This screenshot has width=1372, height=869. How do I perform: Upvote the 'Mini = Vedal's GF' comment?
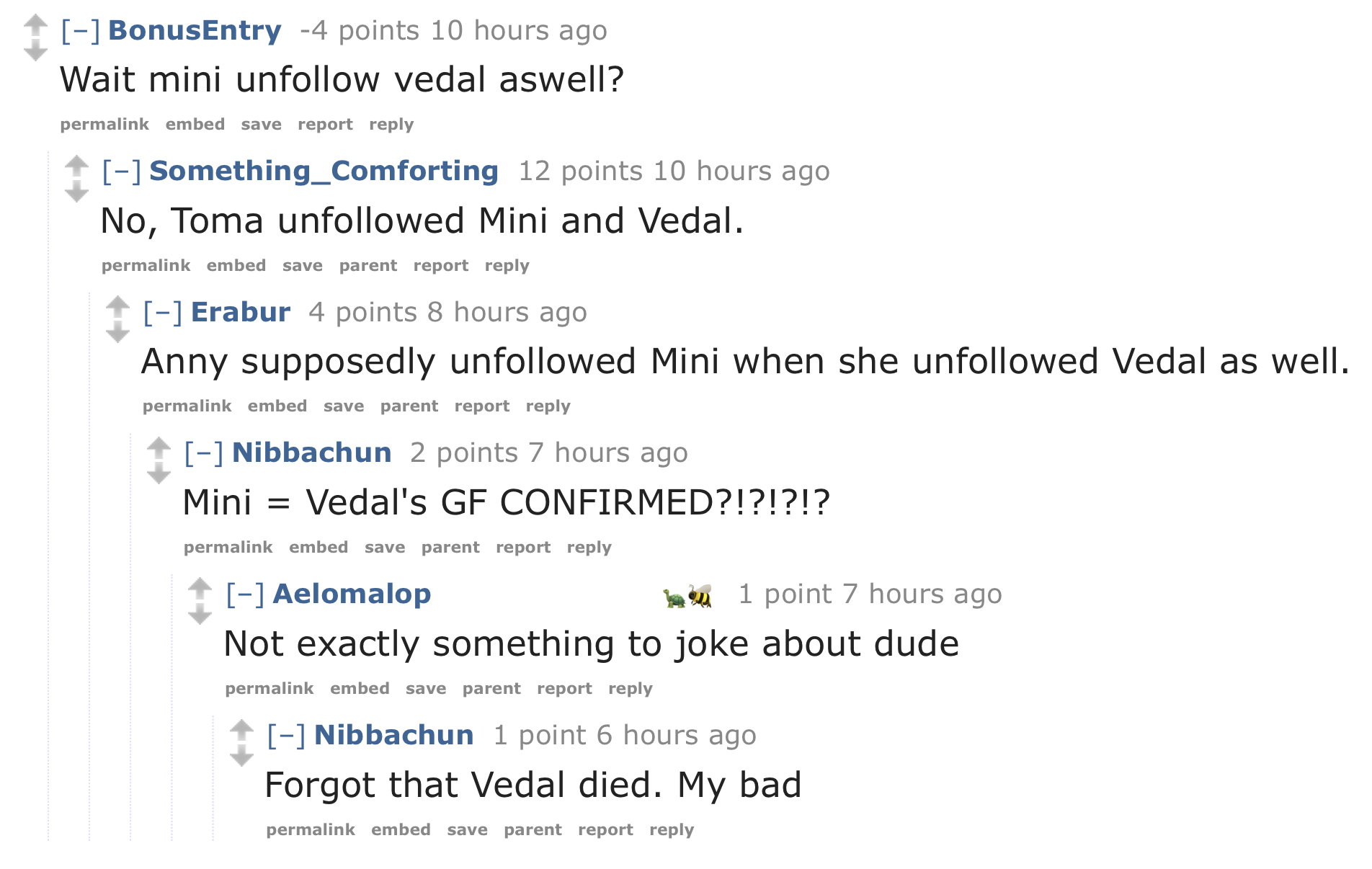(x=159, y=447)
